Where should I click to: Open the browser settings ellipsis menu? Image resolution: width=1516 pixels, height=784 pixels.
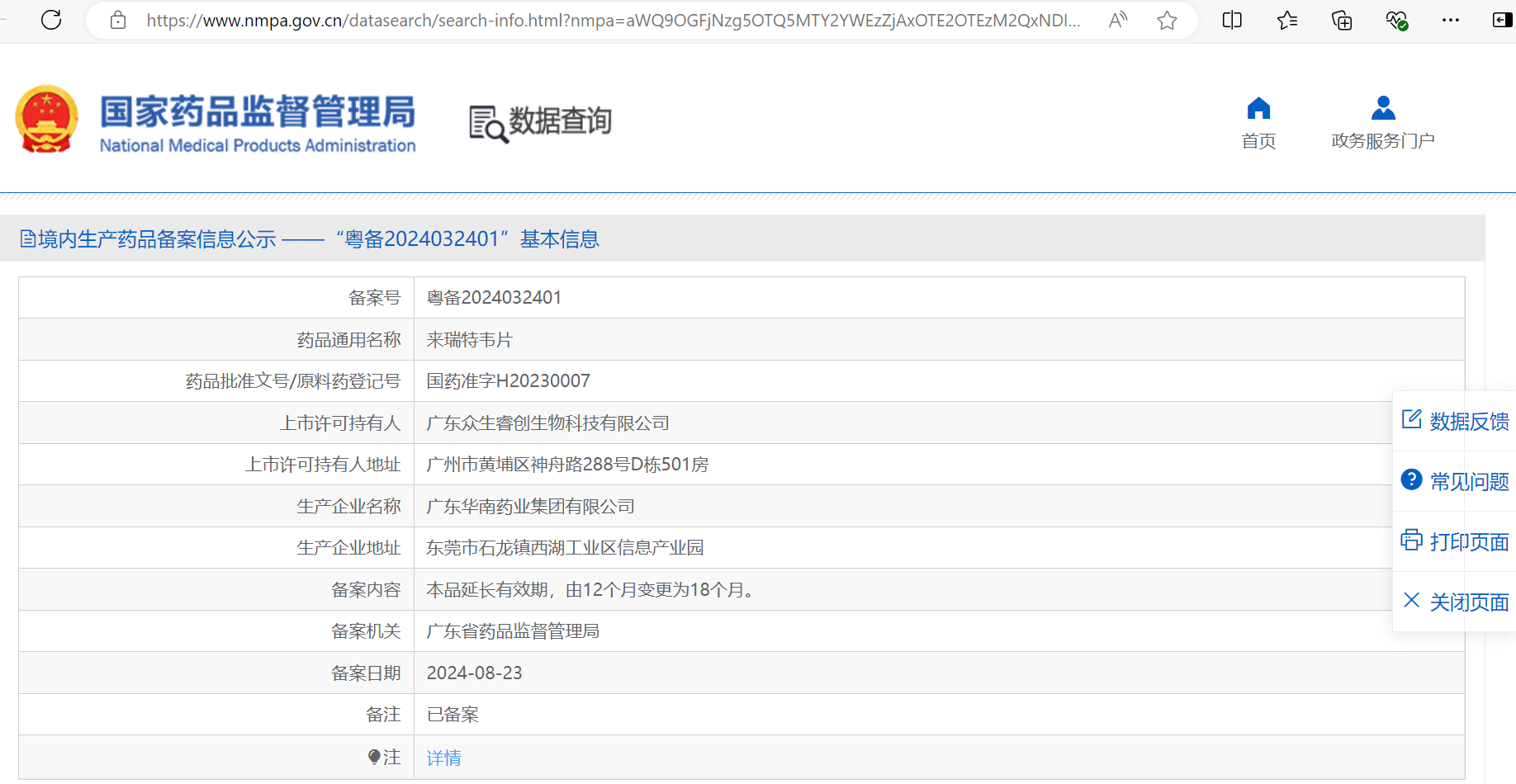pyautogui.click(x=1451, y=20)
